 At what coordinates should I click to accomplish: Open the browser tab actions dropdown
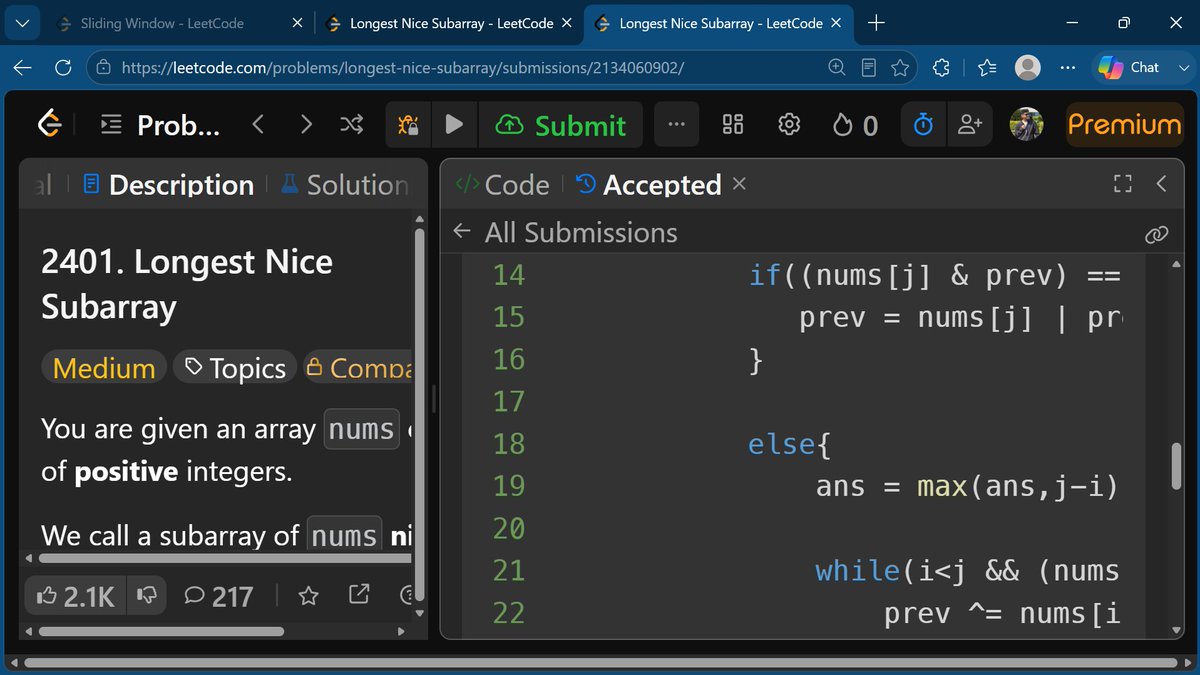23,23
